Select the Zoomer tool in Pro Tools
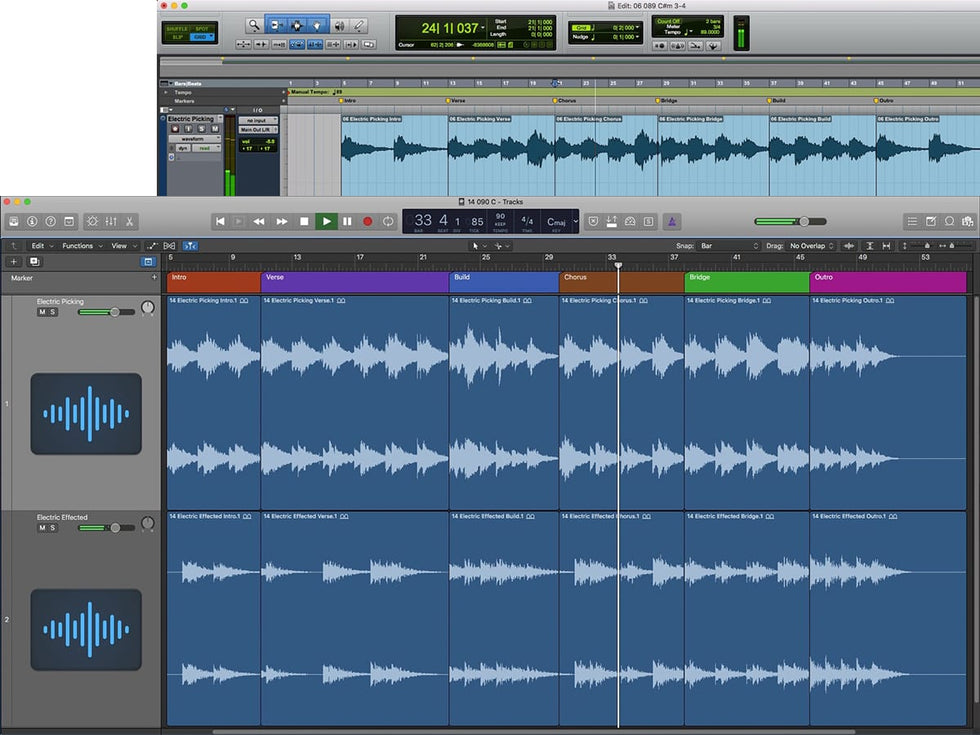This screenshot has height=735, width=980. pyautogui.click(x=255, y=25)
